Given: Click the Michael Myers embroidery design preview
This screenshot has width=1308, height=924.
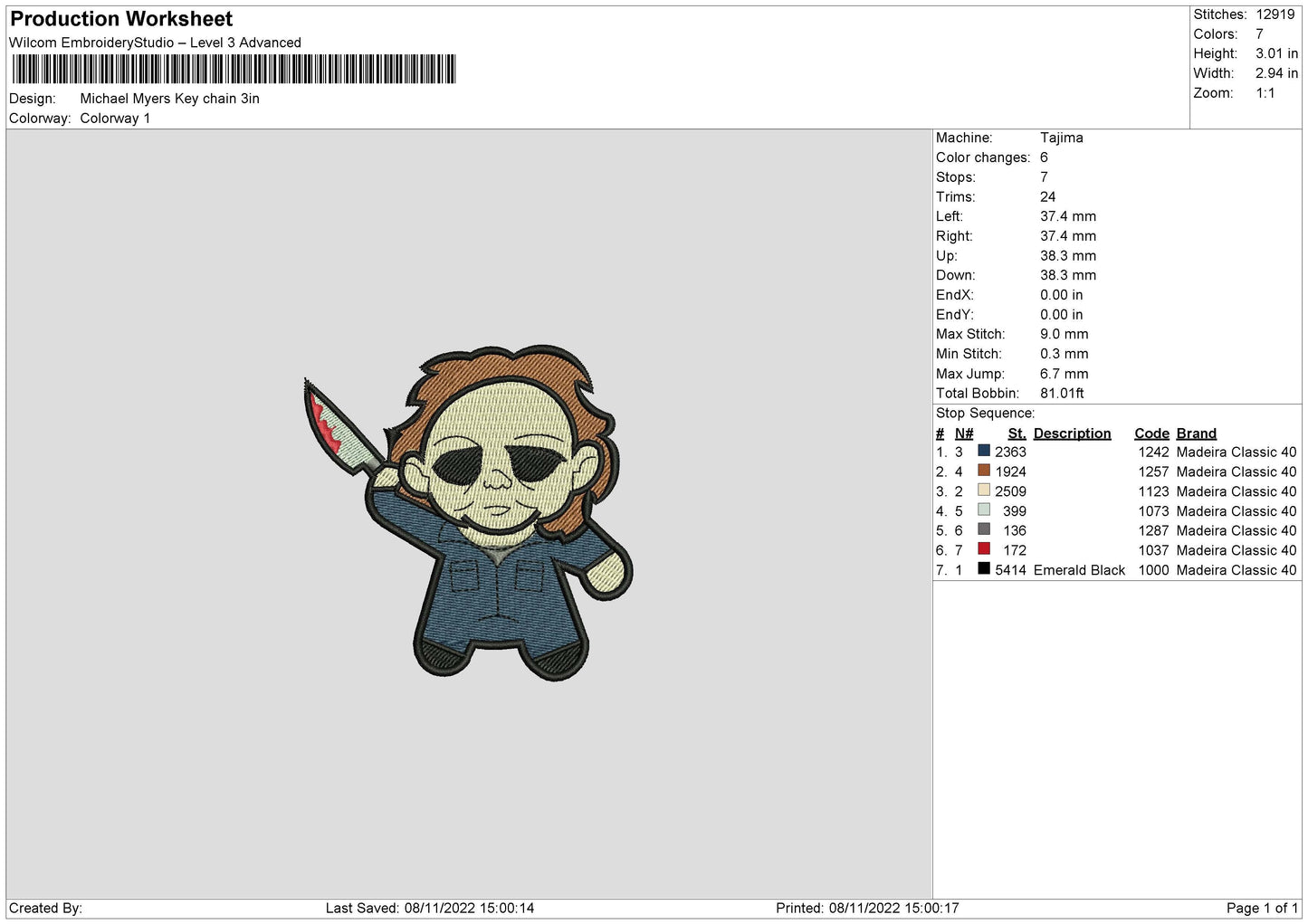Looking at the screenshot, I should pyautogui.click(x=468, y=513).
